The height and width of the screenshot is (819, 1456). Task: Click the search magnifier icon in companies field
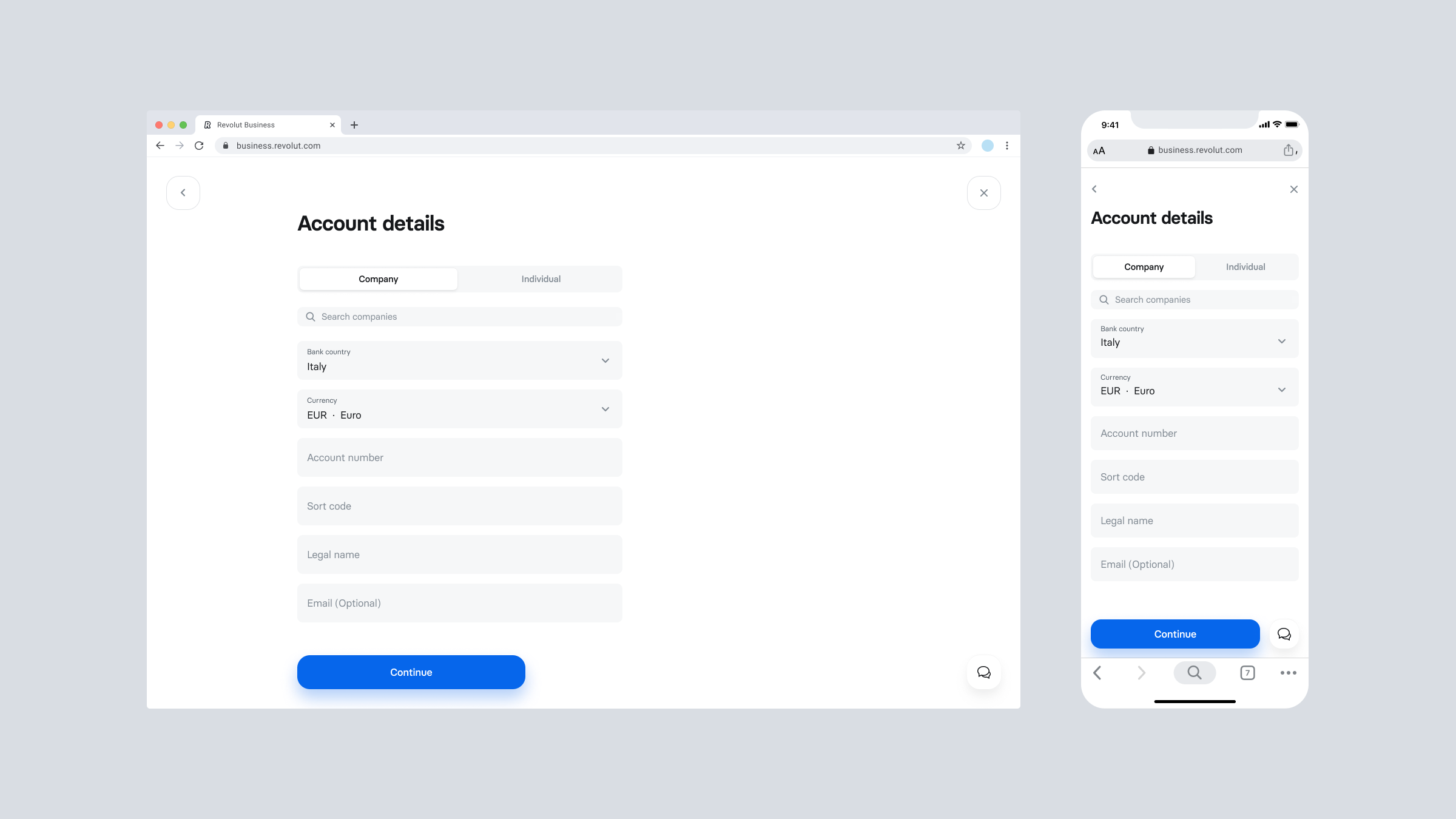pyautogui.click(x=311, y=316)
